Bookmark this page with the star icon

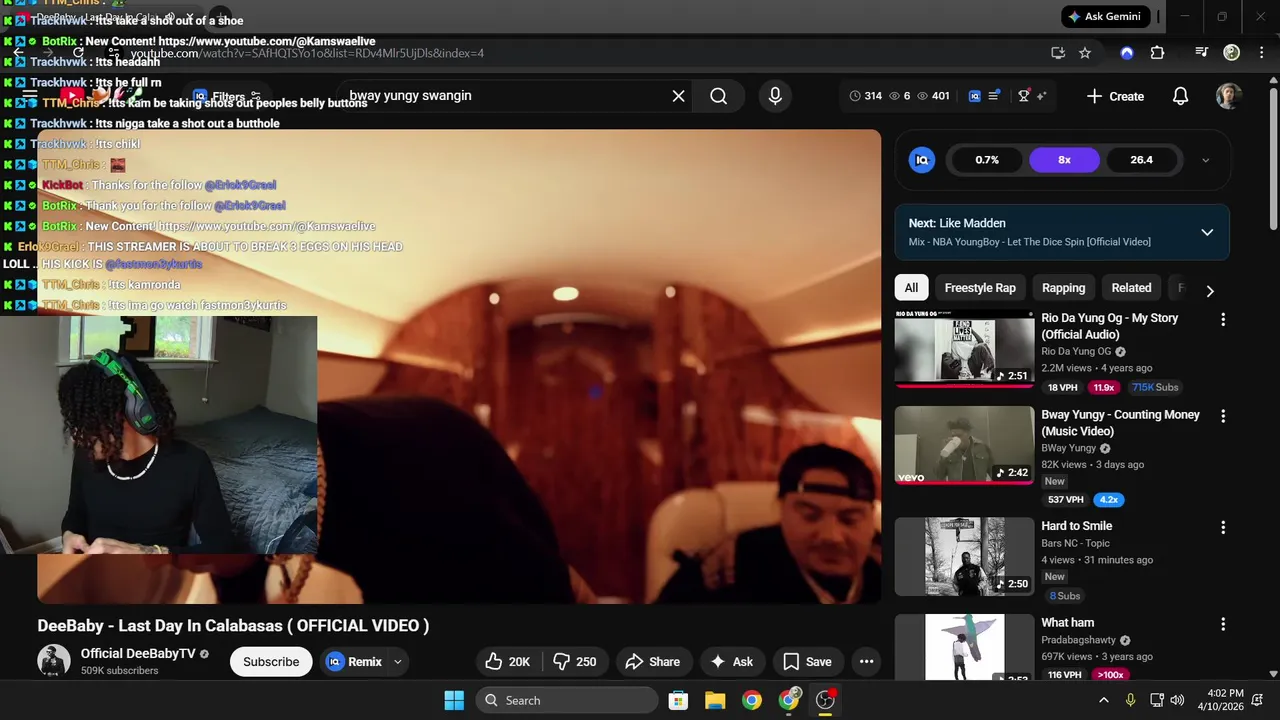click(x=1085, y=53)
